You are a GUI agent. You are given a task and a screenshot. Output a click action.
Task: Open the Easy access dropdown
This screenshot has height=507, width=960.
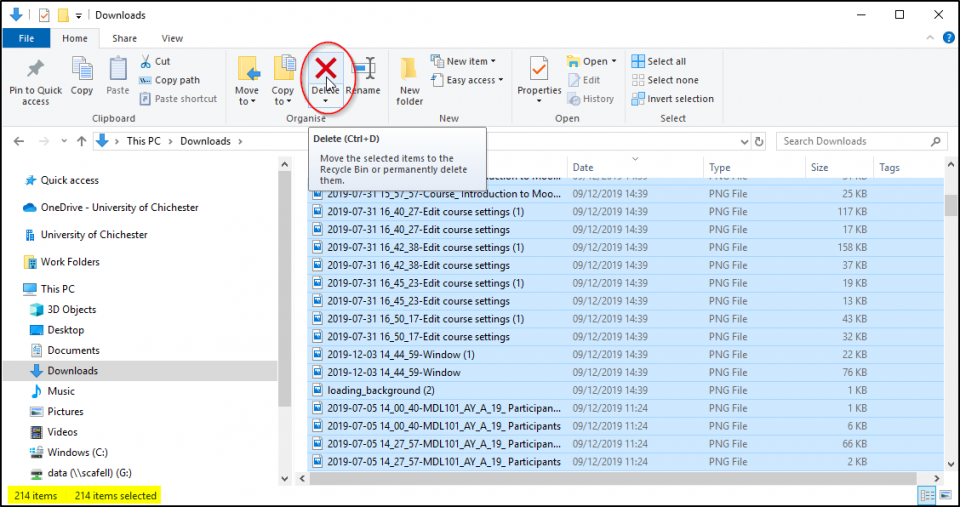(467, 80)
